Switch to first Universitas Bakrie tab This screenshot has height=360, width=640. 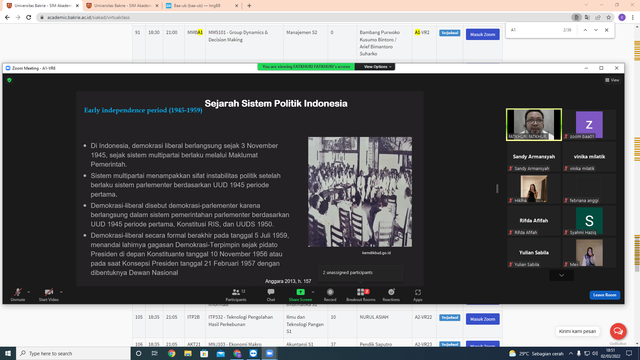[x=41, y=6]
